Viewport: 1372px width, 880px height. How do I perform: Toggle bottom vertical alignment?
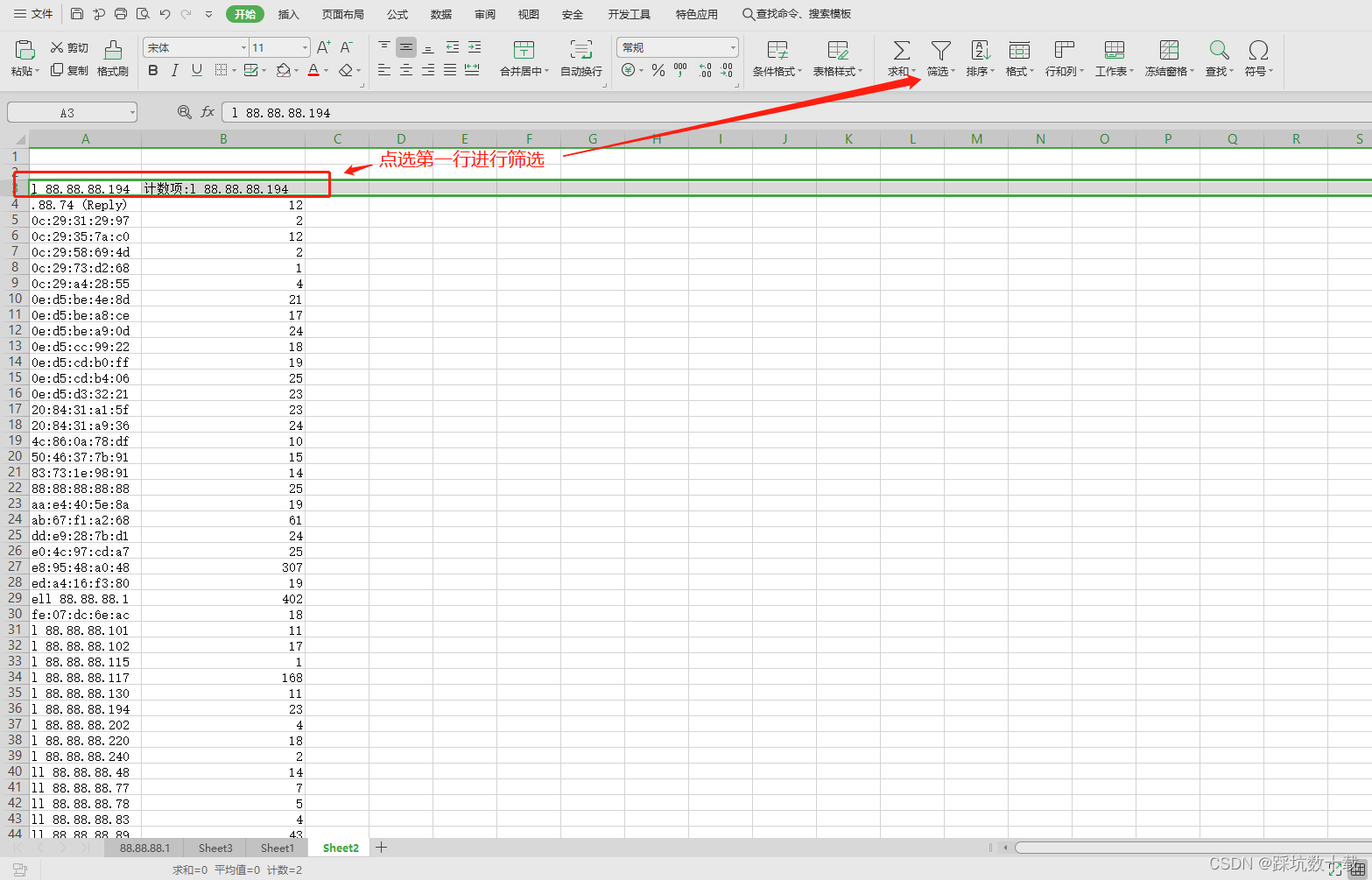point(428,47)
